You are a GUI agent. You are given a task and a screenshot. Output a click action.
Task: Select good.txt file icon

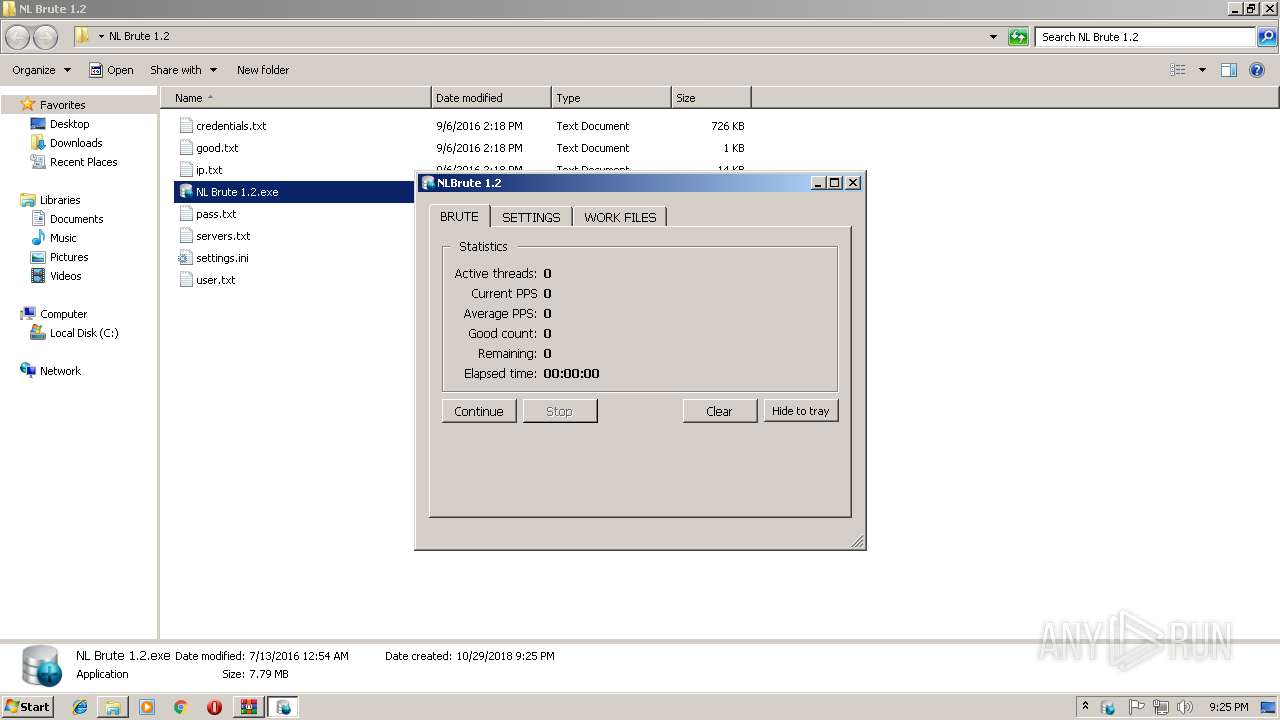[185, 148]
